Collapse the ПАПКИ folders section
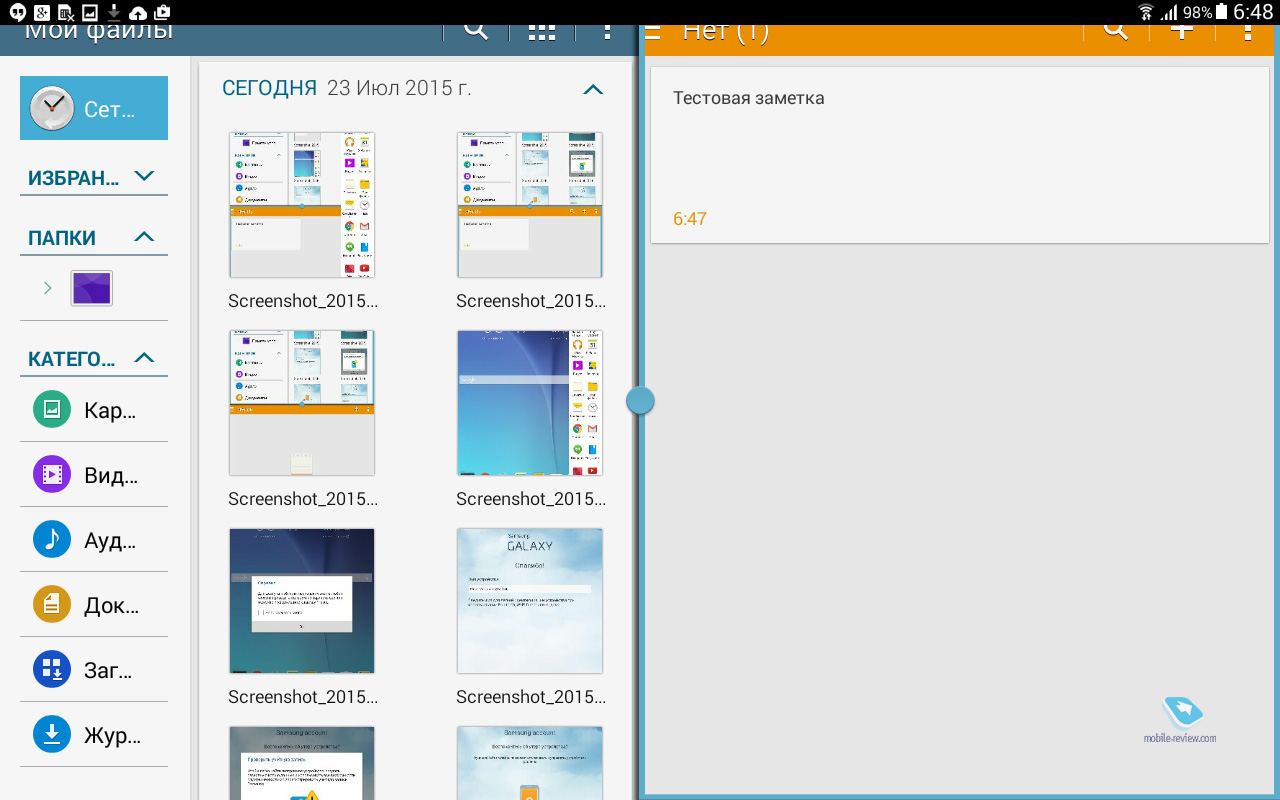This screenshot has height=800, width=1280. pos(144,237)
